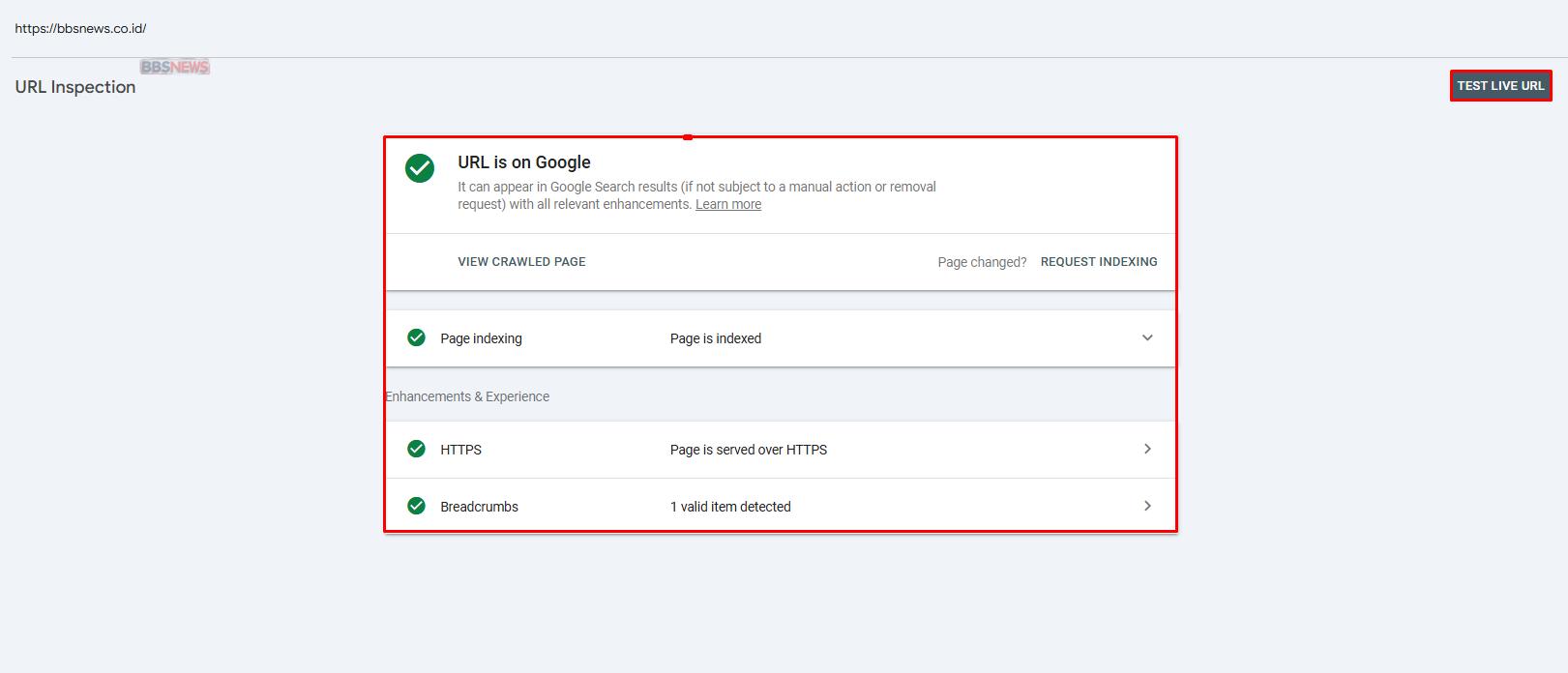
Task: Click the green check icon next to Breadcrumbs
Action: (416, 506)
